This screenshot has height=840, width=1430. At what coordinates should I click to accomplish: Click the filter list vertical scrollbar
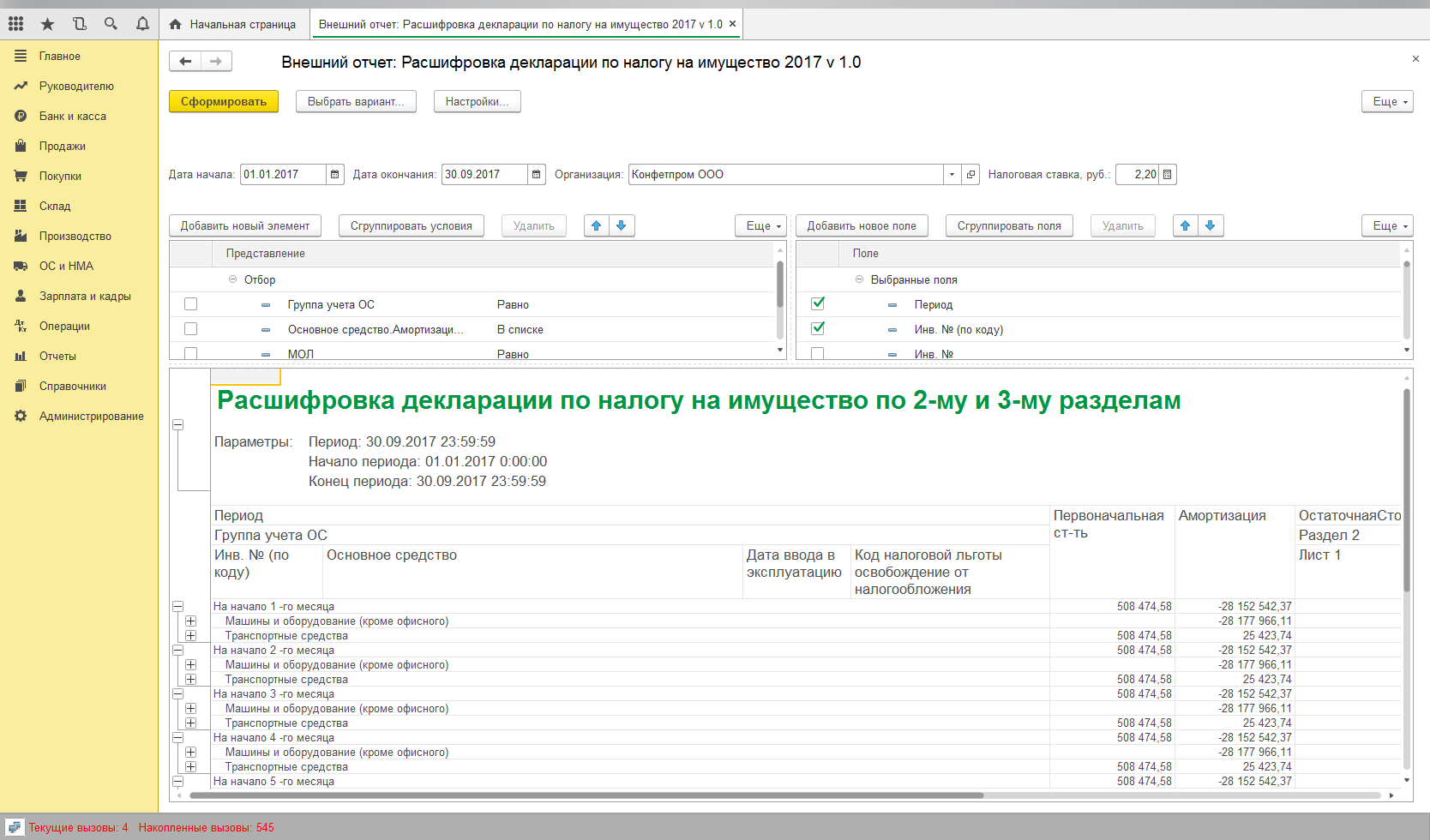click(x=780, y=285)
